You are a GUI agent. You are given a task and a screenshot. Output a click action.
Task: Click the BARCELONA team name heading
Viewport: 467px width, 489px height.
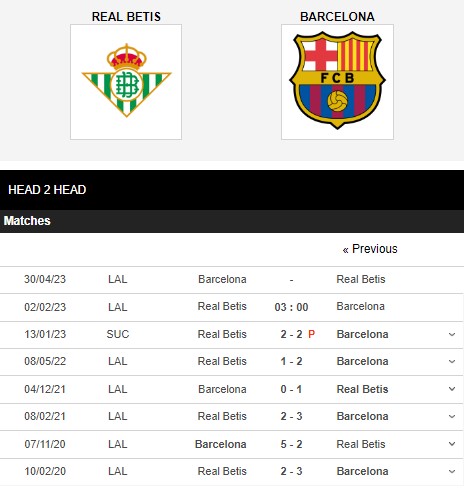point(337,17)
